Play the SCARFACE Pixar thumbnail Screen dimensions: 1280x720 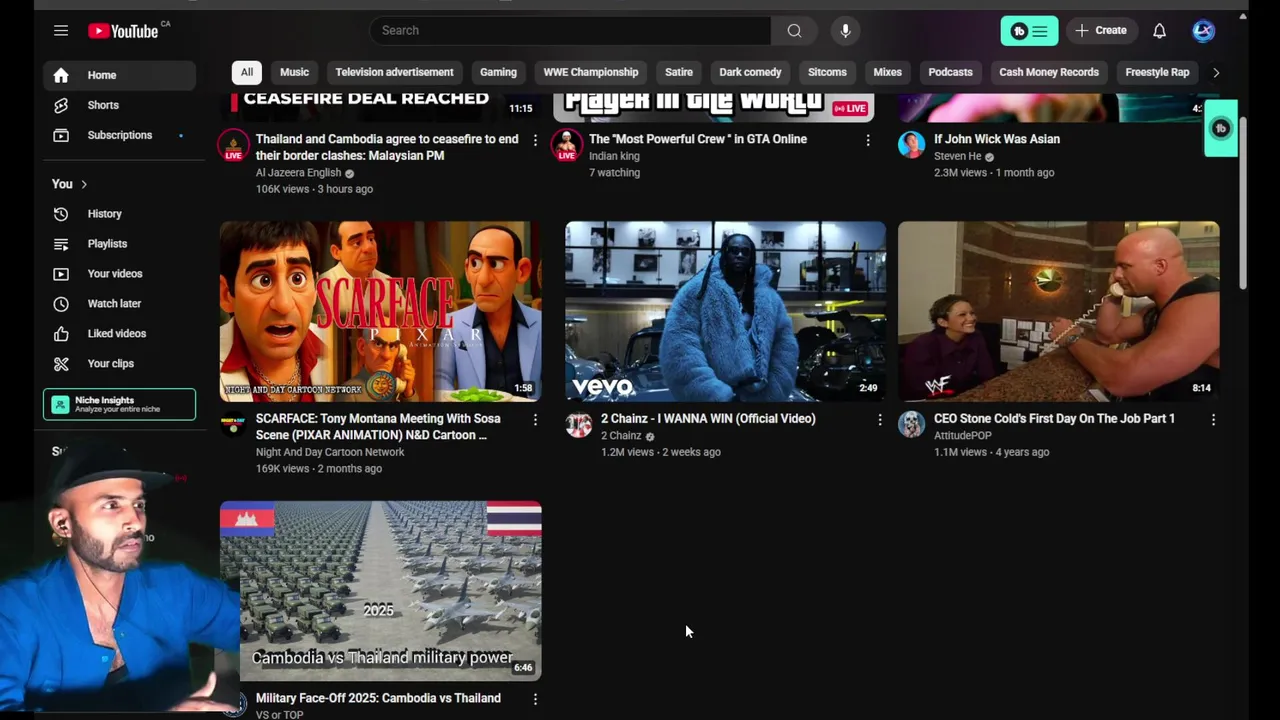380,311
